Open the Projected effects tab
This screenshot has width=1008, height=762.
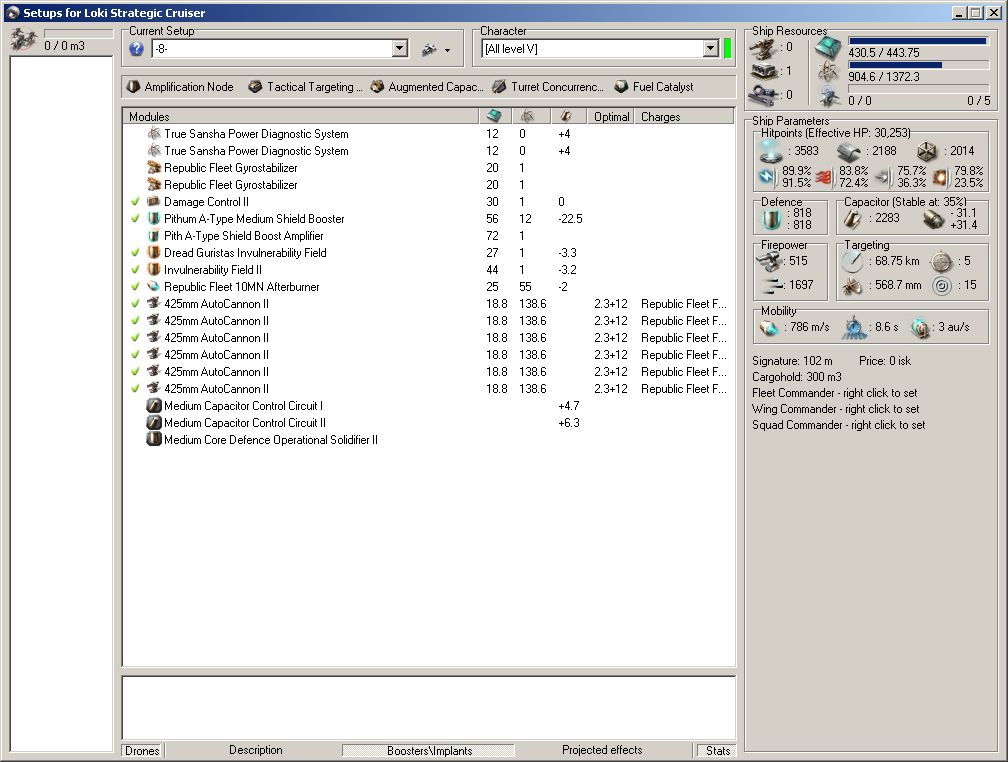602,750
